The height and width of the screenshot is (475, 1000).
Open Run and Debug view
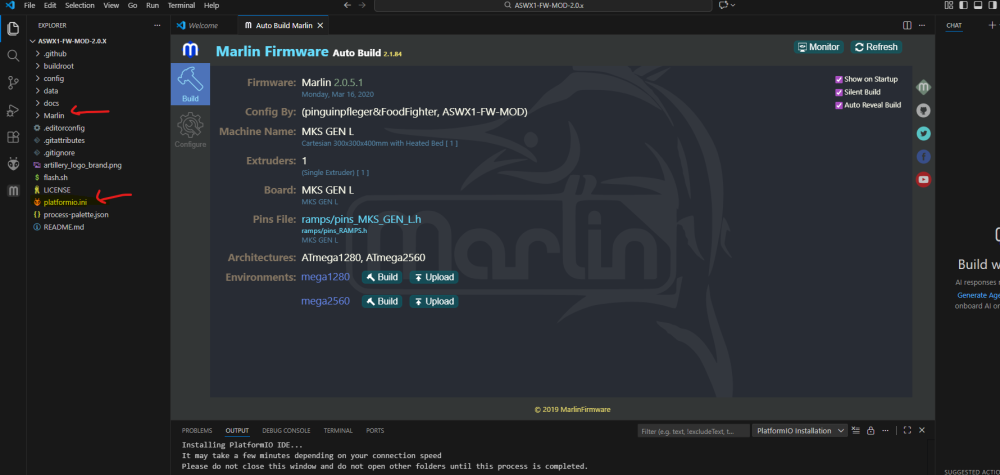coord(13,110)
